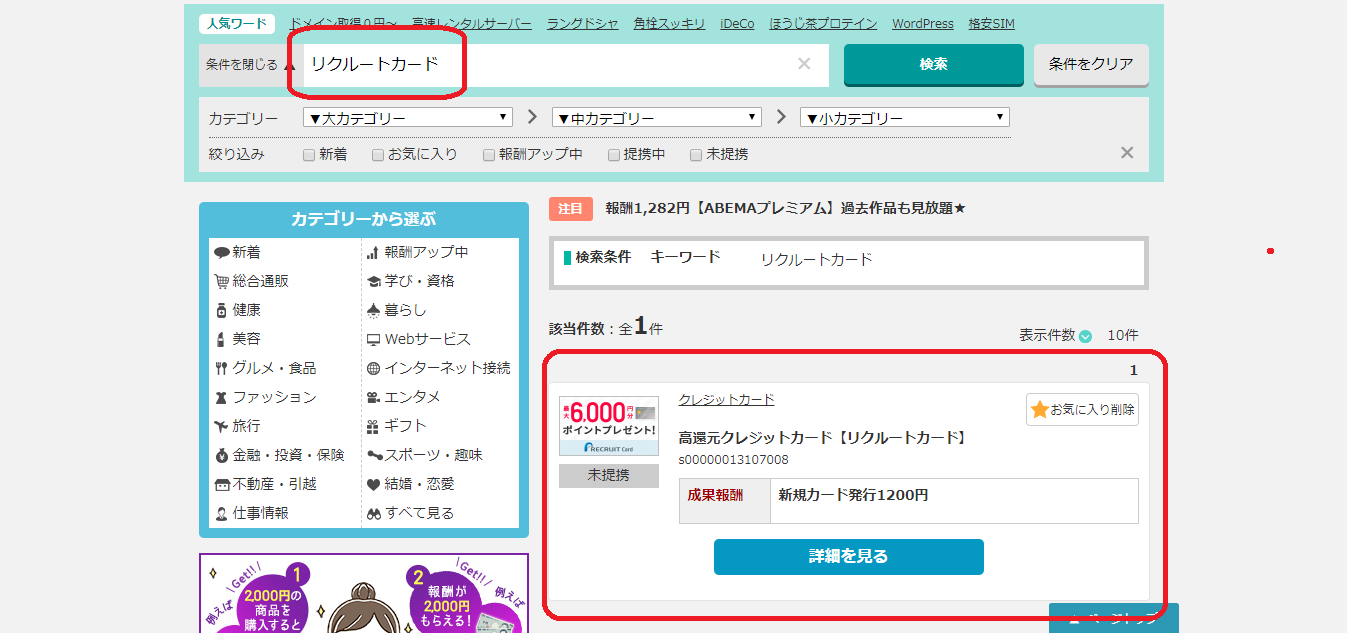Clear the search keyword with the X icon
The width and height of the screenshot is (1347, 633).
[x=804, y=64]
